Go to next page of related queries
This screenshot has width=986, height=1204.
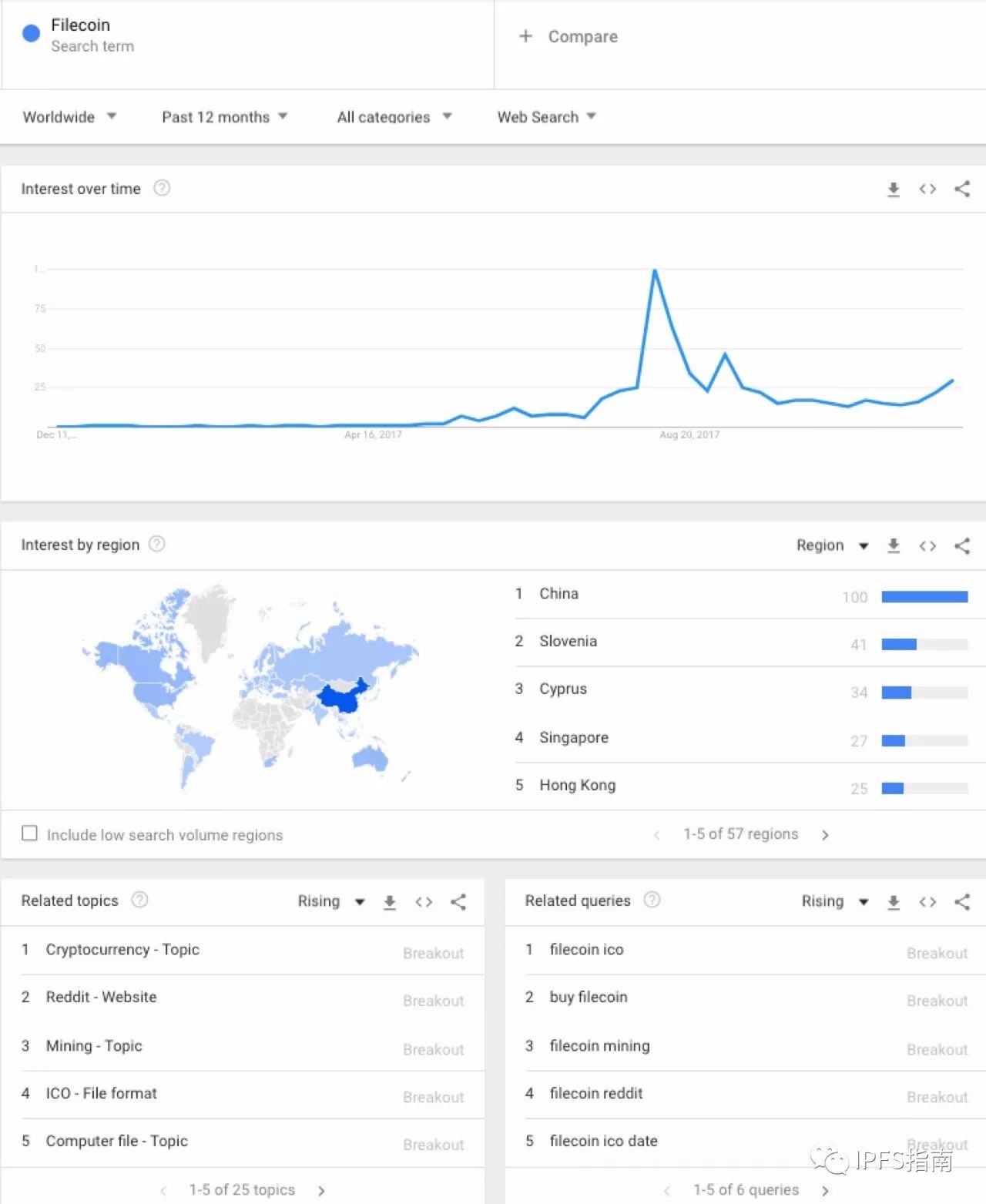click(x=825, y=1191)
